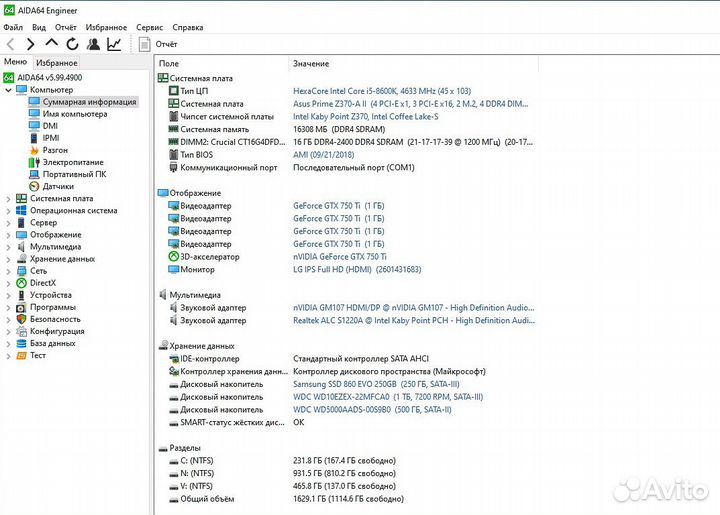Click the Back navigation arrow
Screen dimensions: 720x515
(11, 44)
